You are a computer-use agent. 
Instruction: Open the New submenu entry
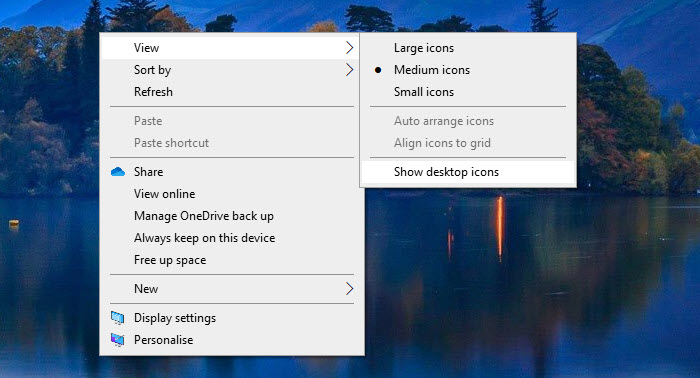pyautogui.click(x=231, y=289)
